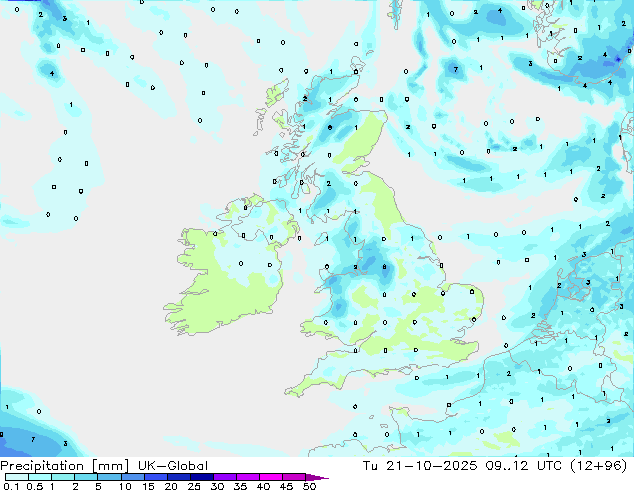Click the legend label "35"
This screenshot has width=634, height=490.
240,486
